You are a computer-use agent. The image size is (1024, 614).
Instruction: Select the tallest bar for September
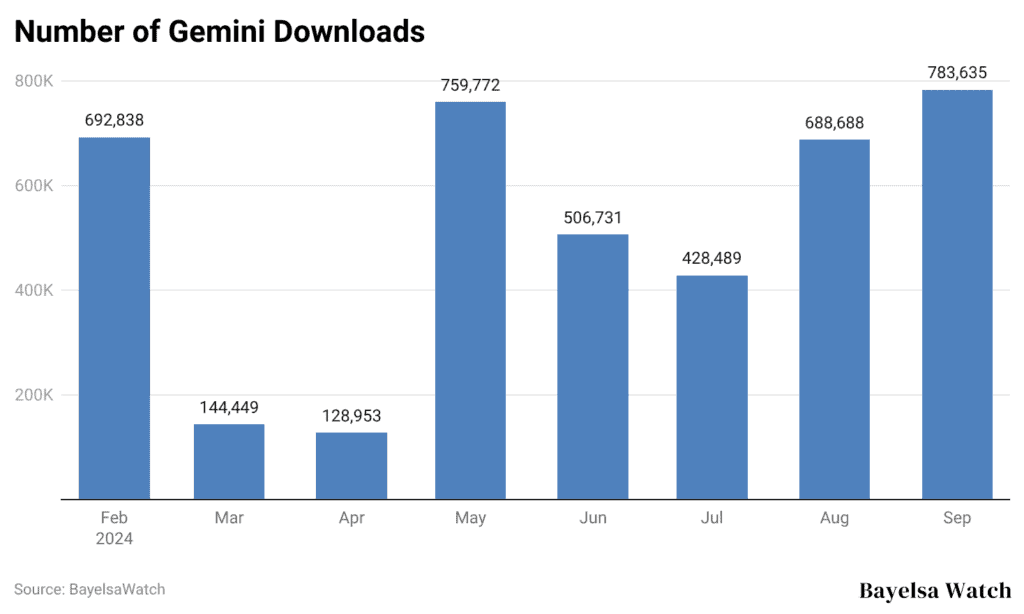[956, 295]
